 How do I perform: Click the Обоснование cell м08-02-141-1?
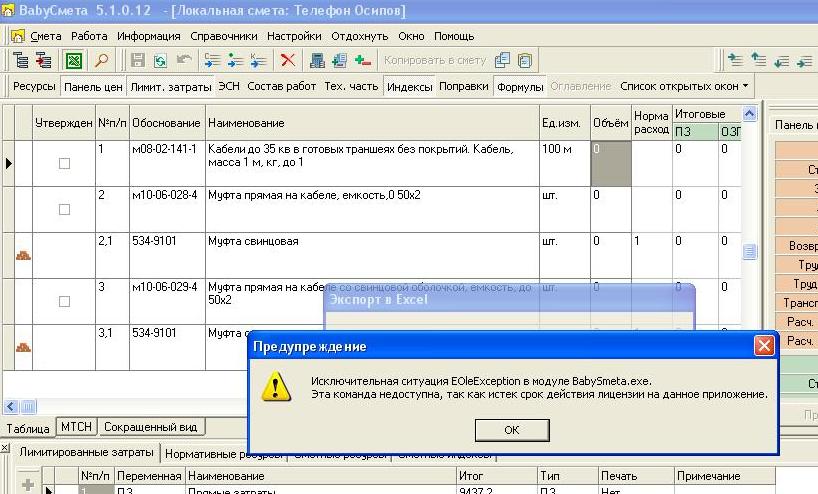point(167,163)
